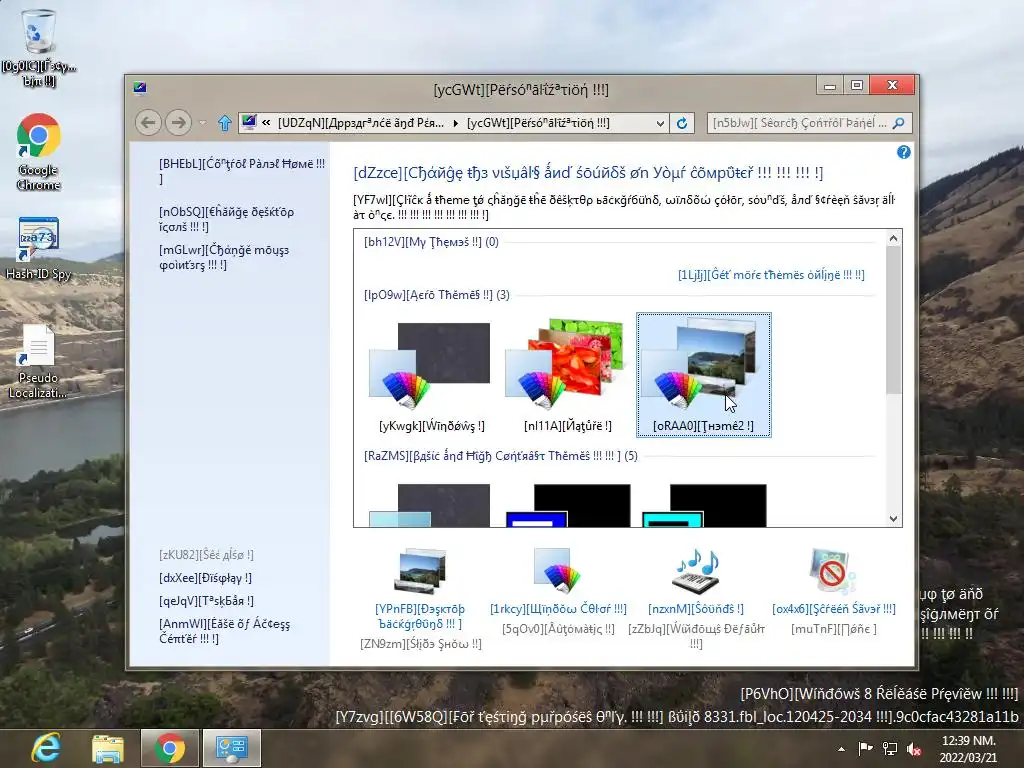The height and width of the screenshot is (768, 1024).
Task: Open the recent locations dropdown arrow
Action: click(x=202, y=123)
